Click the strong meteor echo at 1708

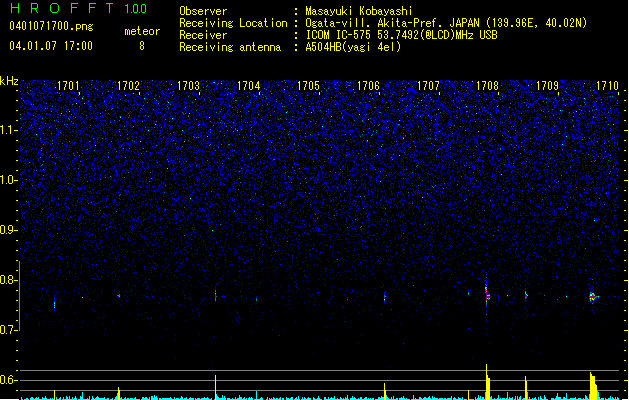[x=487, y=296]
